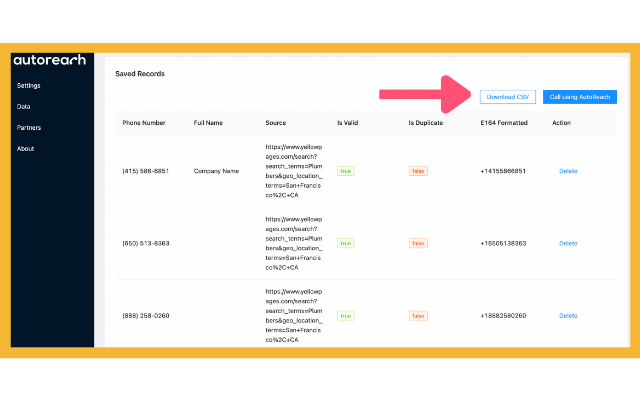The width and height of the screenshot is (640, 400).
Task: Click the Download CSV button
Action: pyautogui.click(x=508, y=97)
